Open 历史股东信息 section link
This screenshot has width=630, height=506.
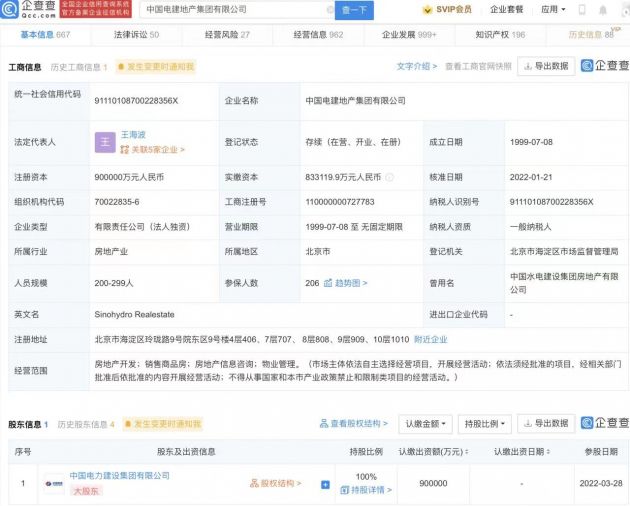coord(86,424)
